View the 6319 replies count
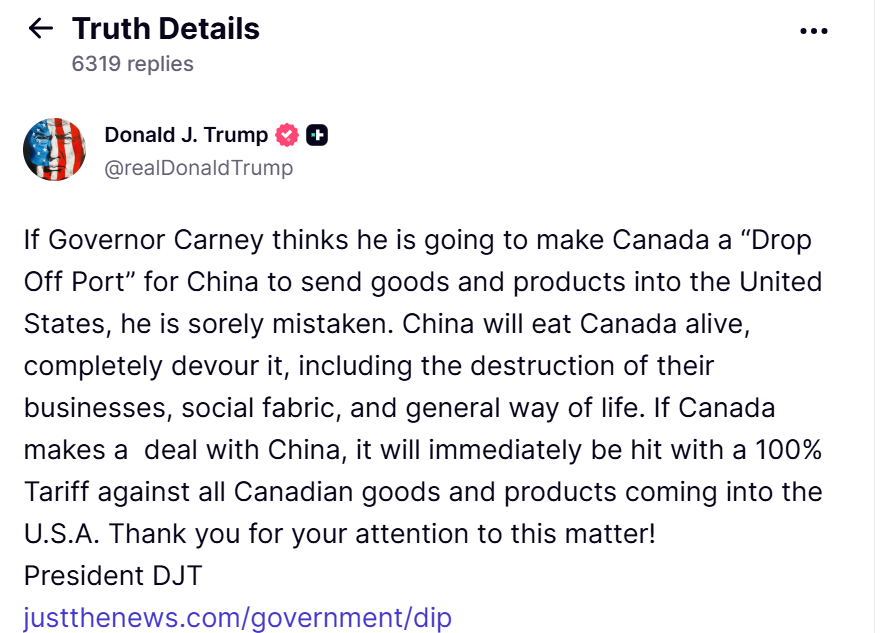888x633 pixels. (x=132, y=64)
